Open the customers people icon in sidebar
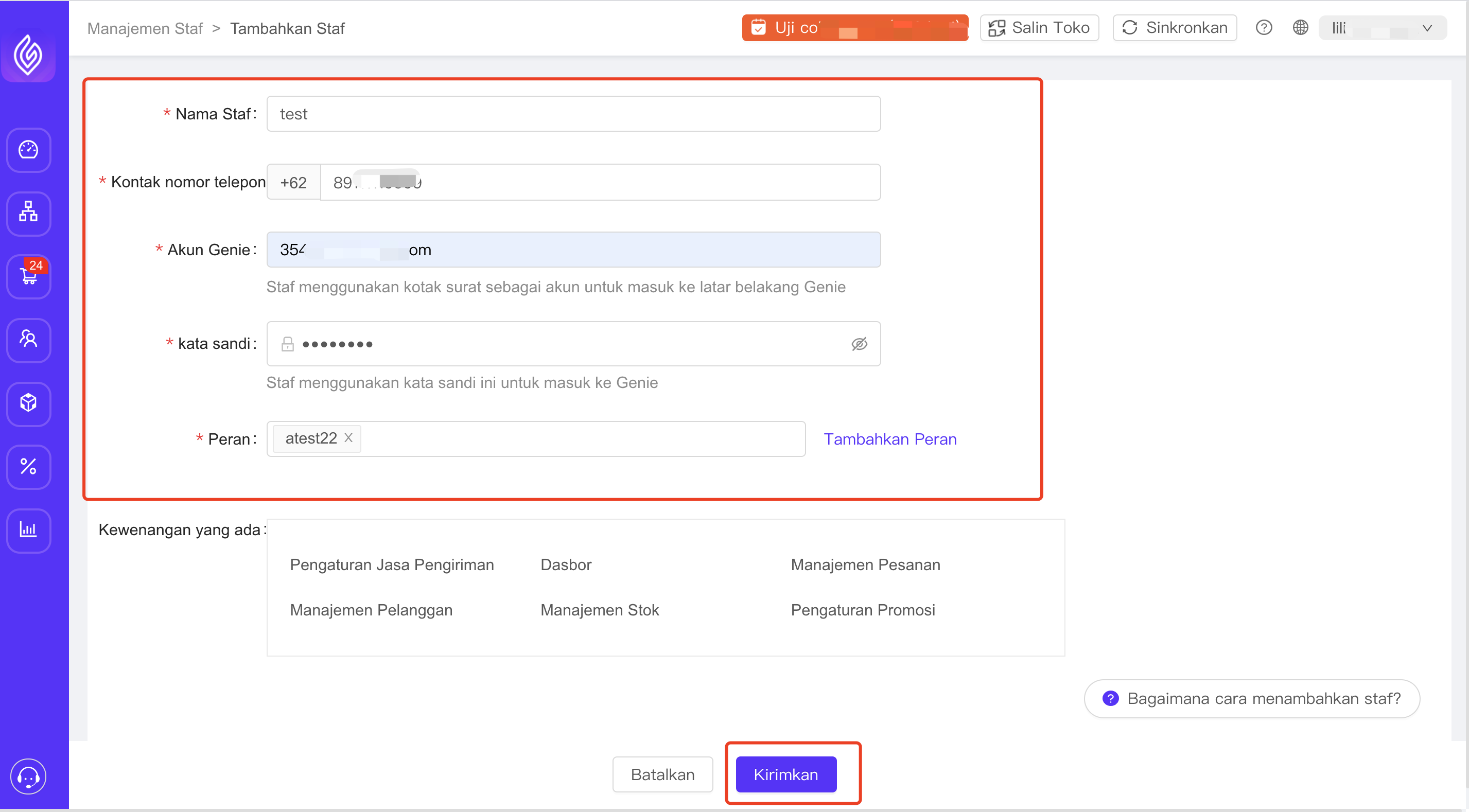The width and height of the screenshot is (1469, 812). (x=28, y=340)
